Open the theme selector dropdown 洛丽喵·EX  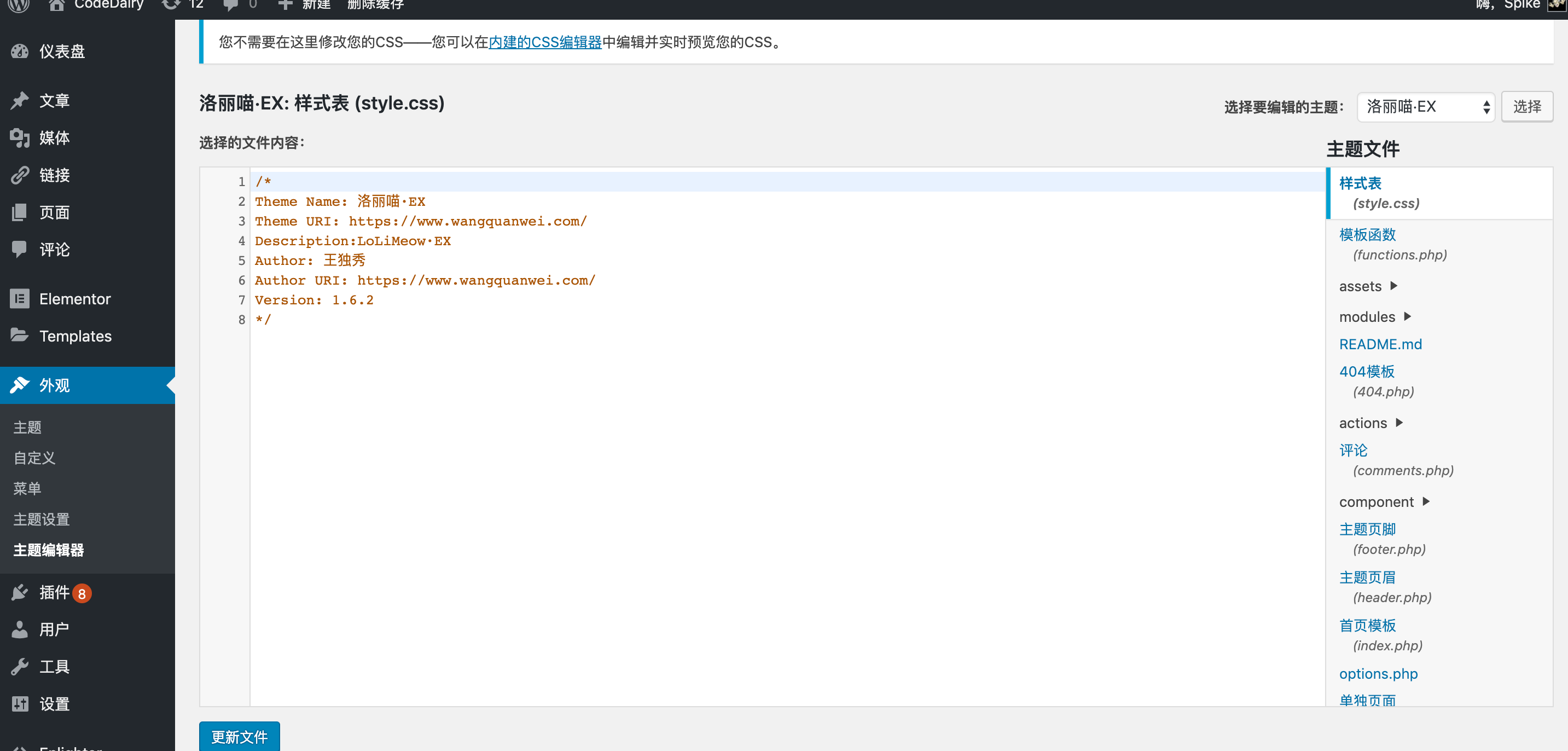coord(1426,107)
